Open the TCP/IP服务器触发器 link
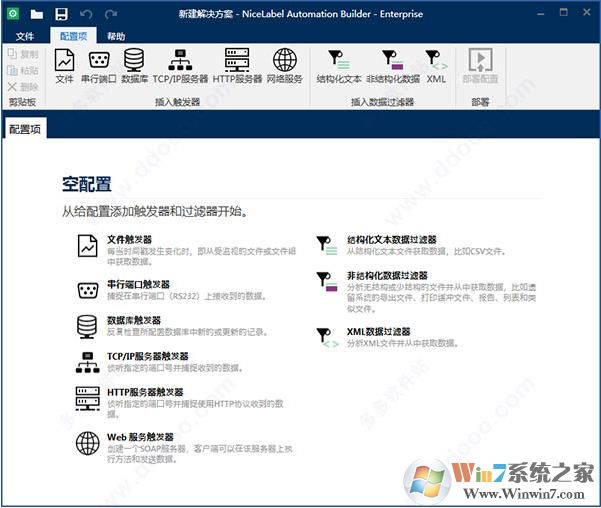601x508 pixels. pos(148,356)
